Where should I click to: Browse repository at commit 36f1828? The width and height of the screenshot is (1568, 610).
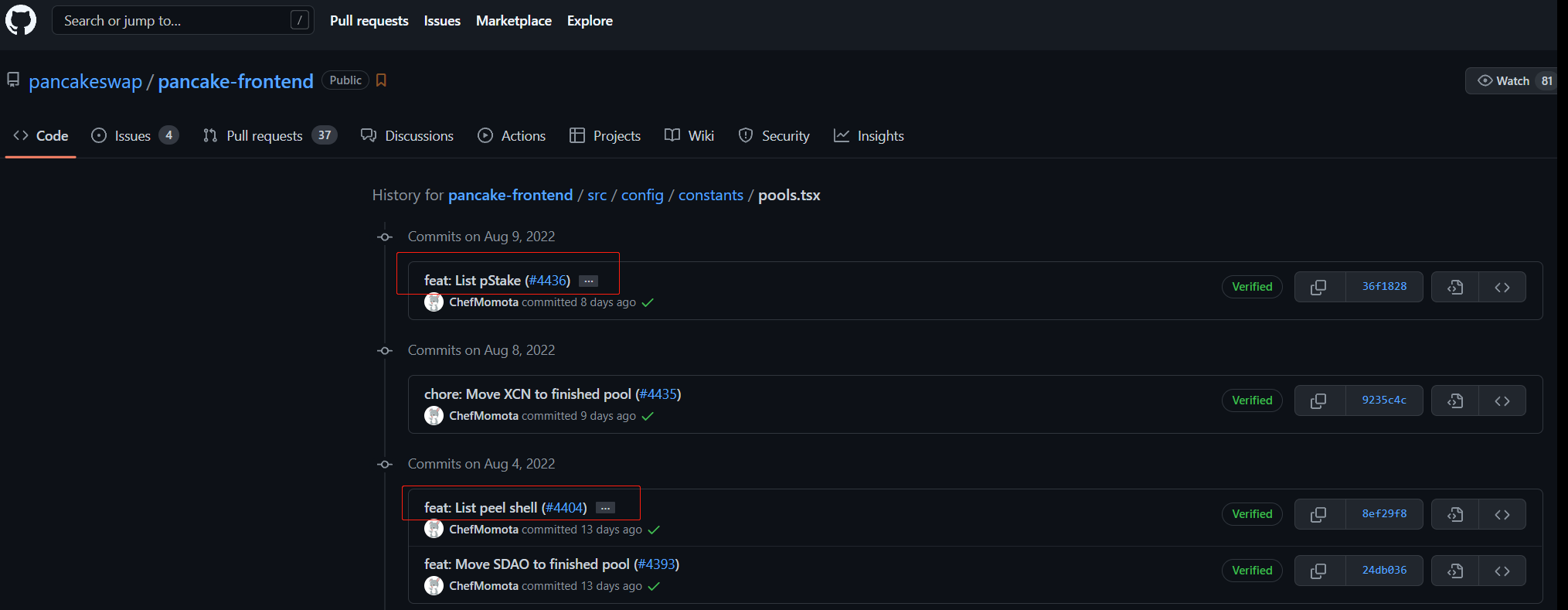point(1502,287)
